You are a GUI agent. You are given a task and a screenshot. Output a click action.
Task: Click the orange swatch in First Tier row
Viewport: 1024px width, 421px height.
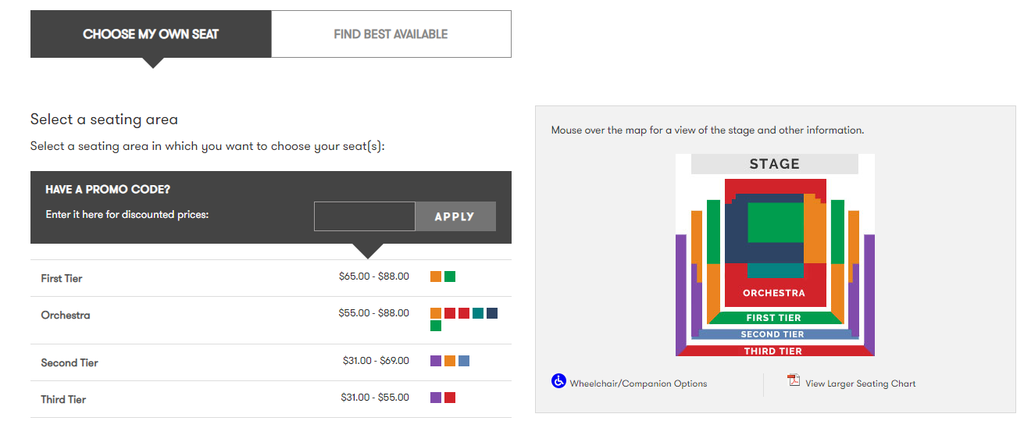click(436, 277)
